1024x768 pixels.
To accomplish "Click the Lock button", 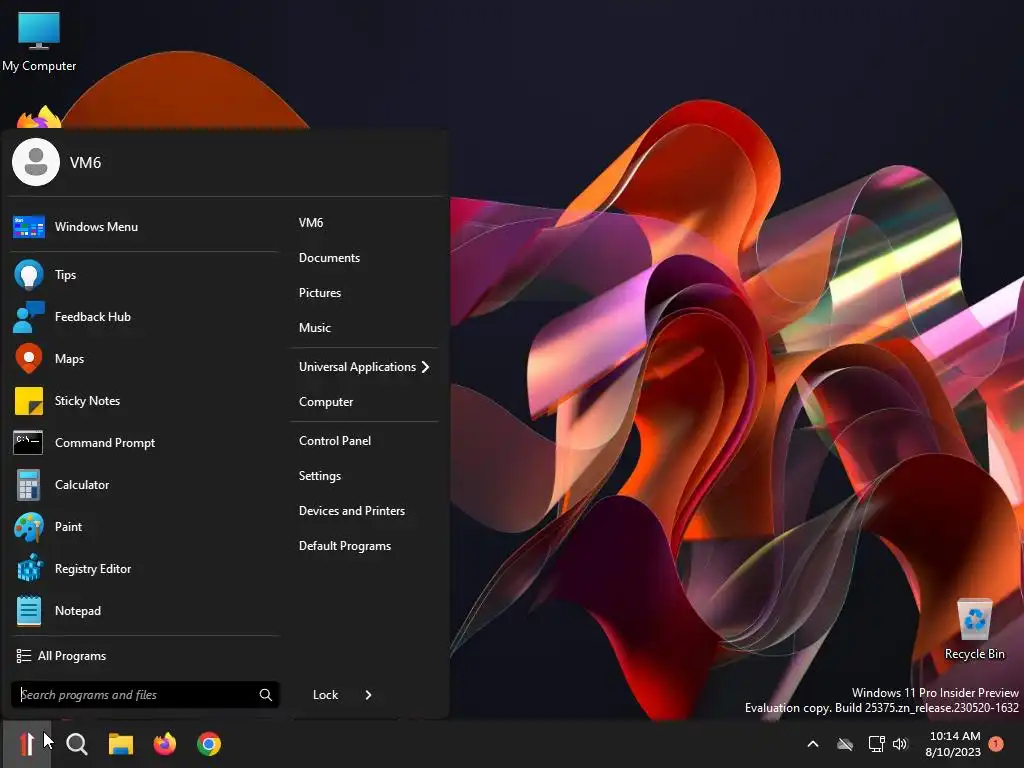I will coord(325,695).
